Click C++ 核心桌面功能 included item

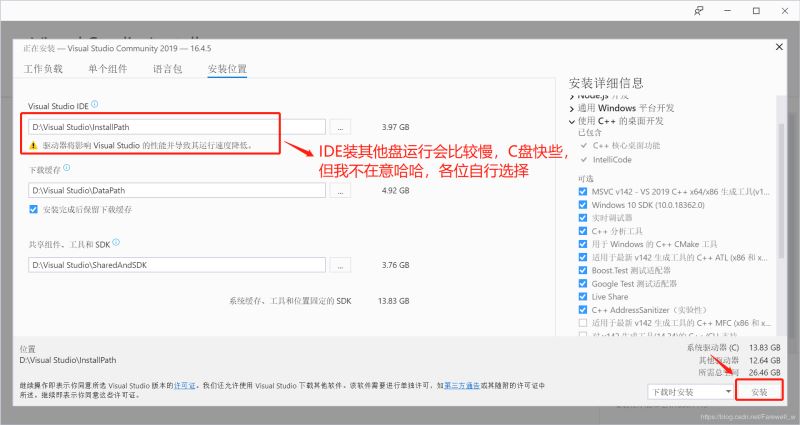coord(626,145)
